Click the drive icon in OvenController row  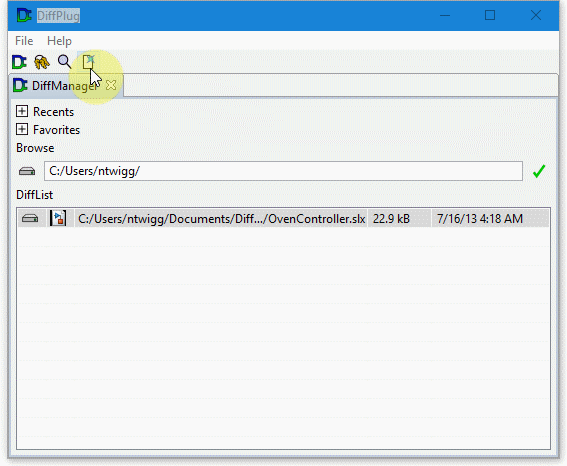(30, 218)
